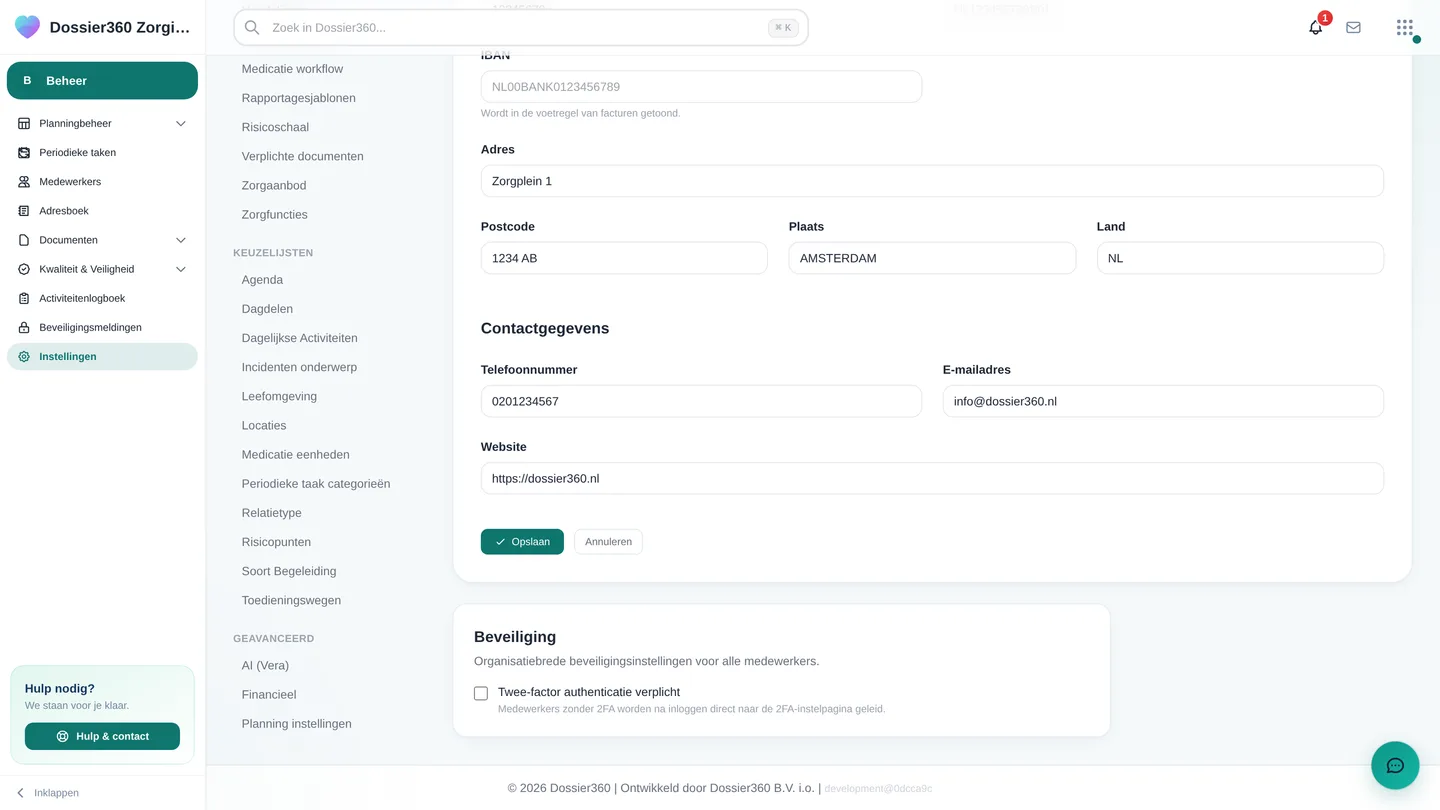Open the Beheer section switcher
Image resolution: width=1440 pixels, height=810 pixels.
(x=102, y=81)
